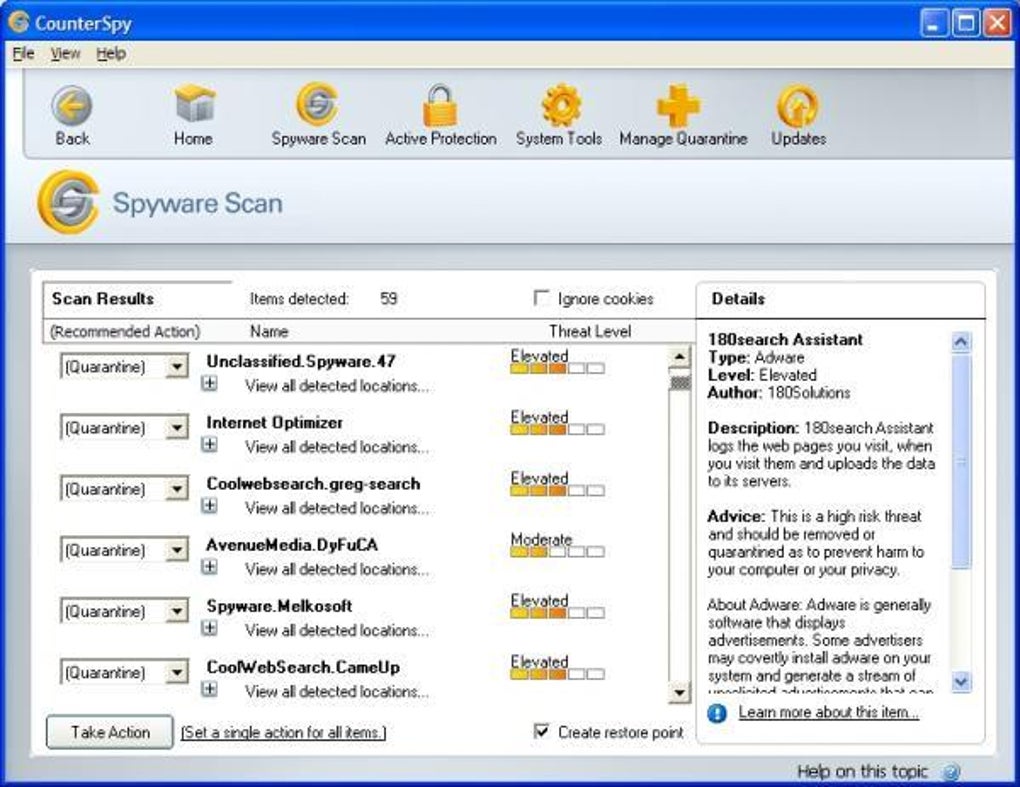The width and height of the screenshot is (1020, 787).
Task: Open Manage Quarantine plus icon
Action: pyautogui.click(x=678, y=105)
